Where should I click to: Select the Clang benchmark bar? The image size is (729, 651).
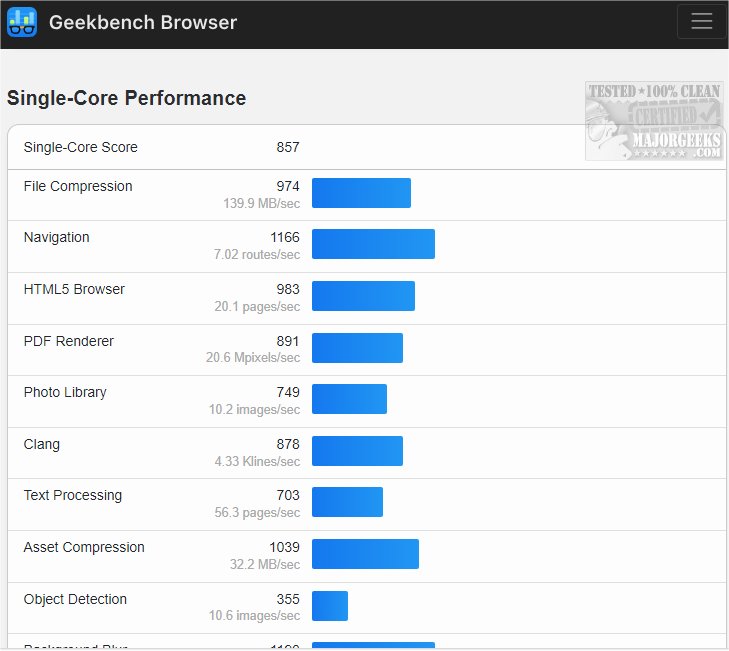(357, 451)
